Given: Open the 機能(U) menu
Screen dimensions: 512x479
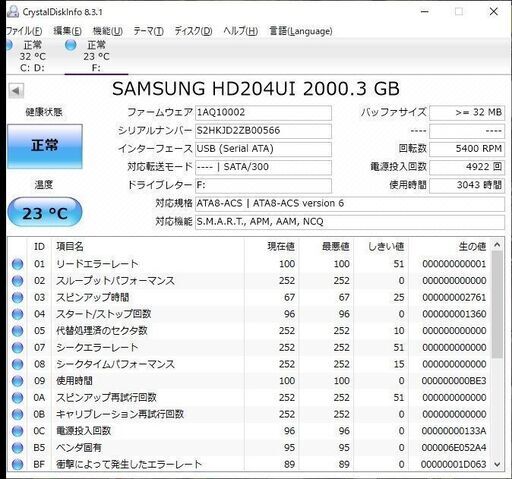Looking at the screenshot, I should tap(107, 31).
